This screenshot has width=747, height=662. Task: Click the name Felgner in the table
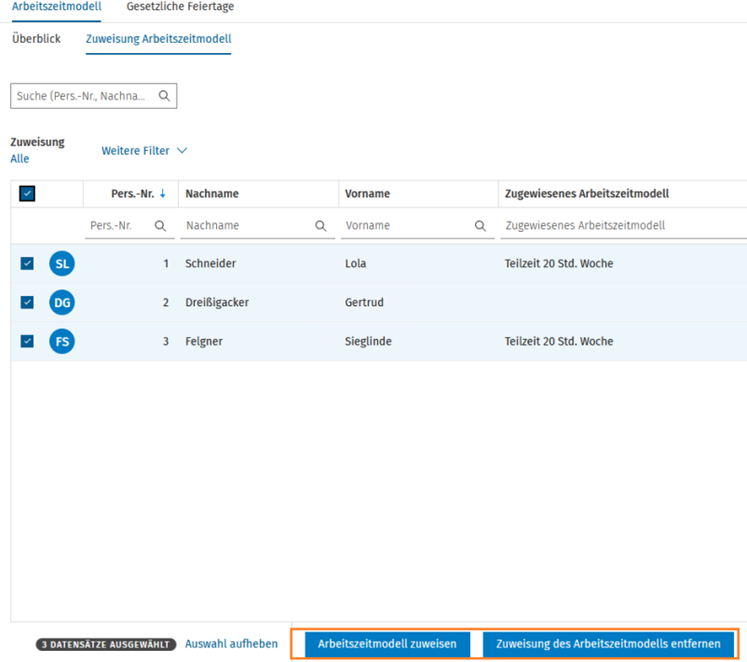[204, 341]
